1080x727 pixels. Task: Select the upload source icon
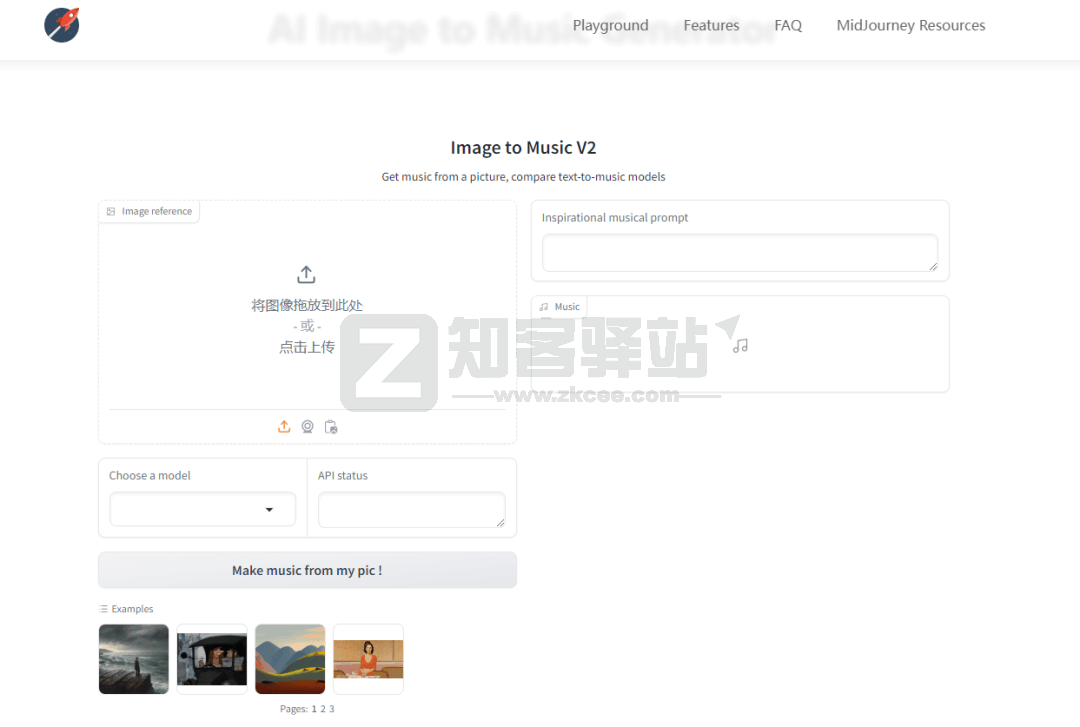tap(284, 427)
